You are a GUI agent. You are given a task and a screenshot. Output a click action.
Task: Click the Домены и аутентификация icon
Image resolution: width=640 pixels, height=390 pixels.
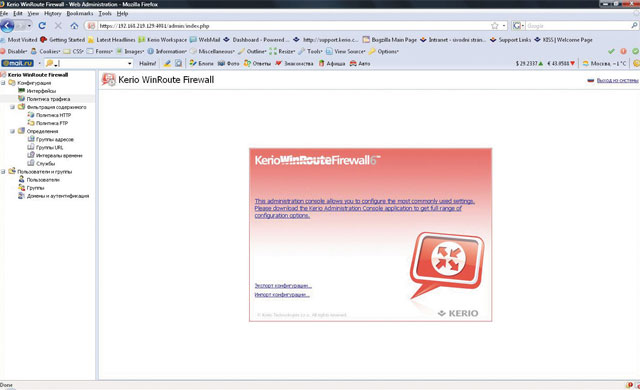[x=22, y=196]
